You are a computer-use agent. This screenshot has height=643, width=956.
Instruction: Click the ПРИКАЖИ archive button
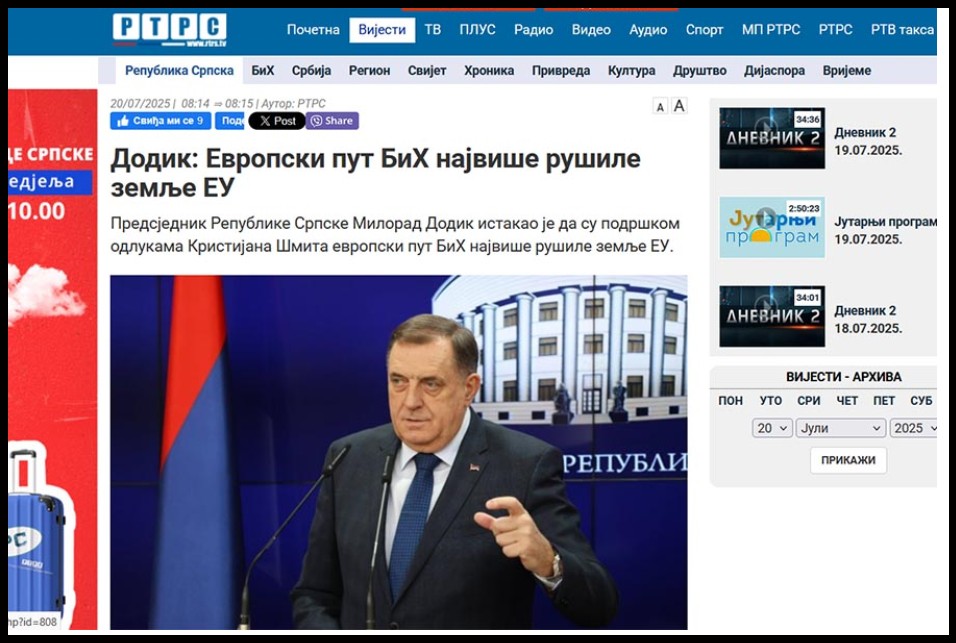point(848,460)
